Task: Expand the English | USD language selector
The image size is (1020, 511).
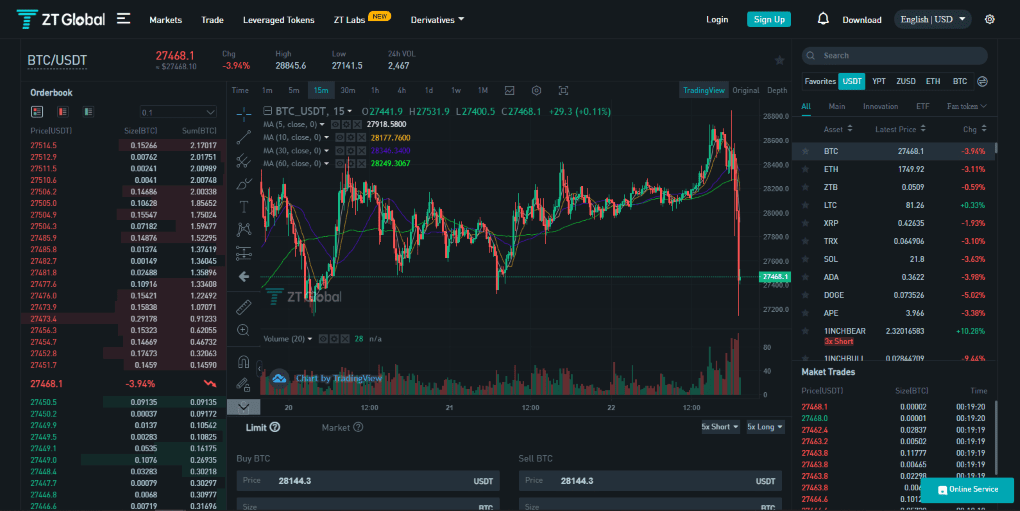Action: pyautogui.click(x=932, y=19)
